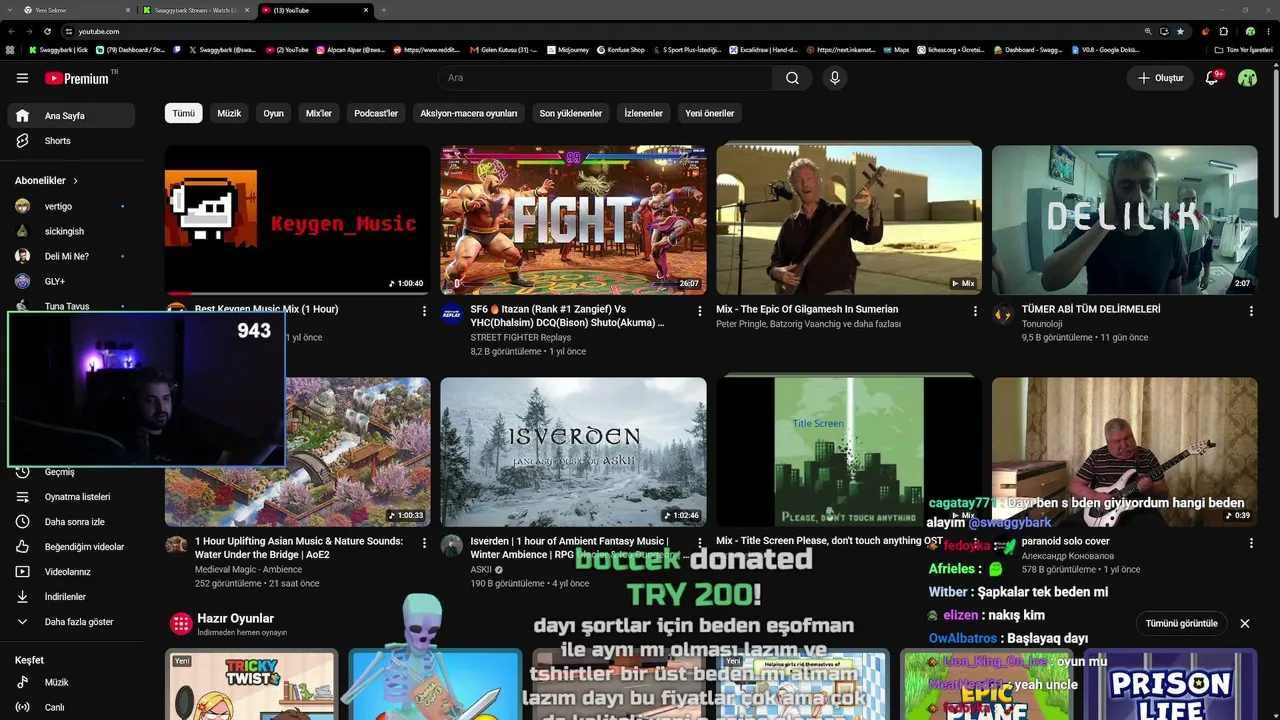1280x720 pixels.
Task: Open the browser extensions puzzle icon
Action: click(x=1223, y=31)
